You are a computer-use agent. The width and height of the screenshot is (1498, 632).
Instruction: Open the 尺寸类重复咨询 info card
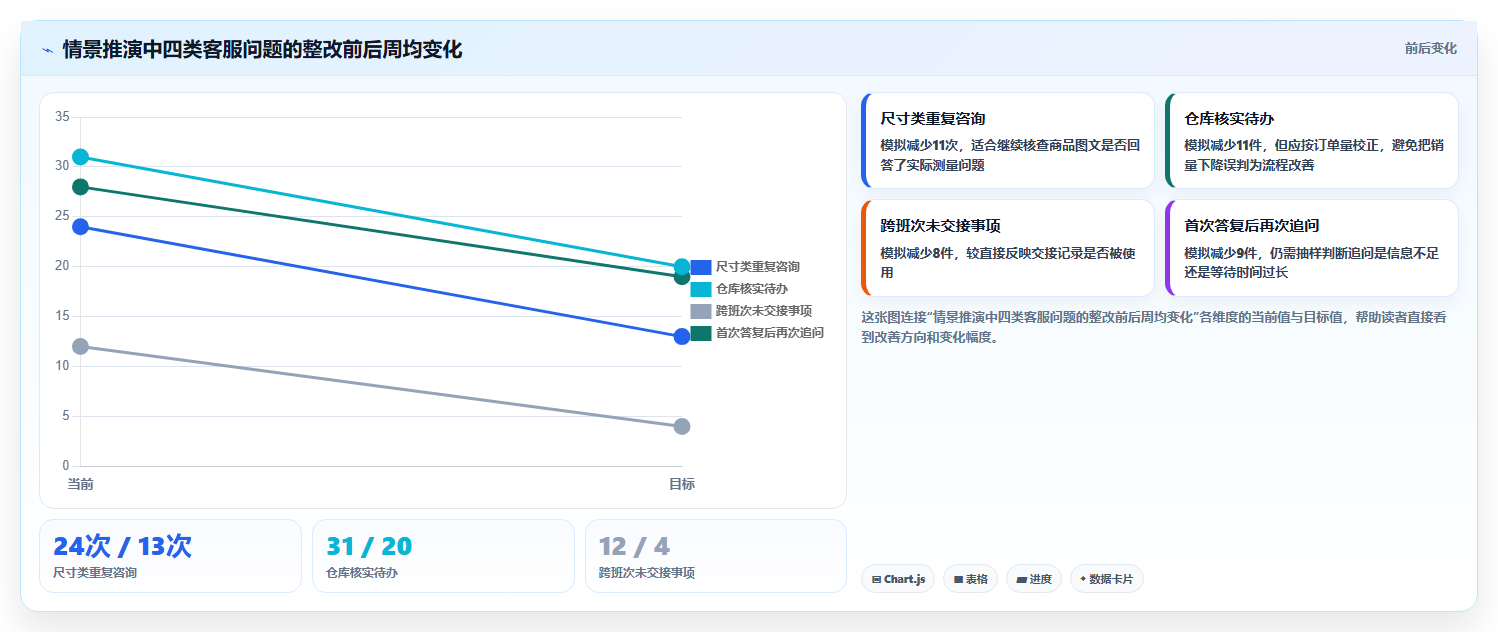(1008, 141)
